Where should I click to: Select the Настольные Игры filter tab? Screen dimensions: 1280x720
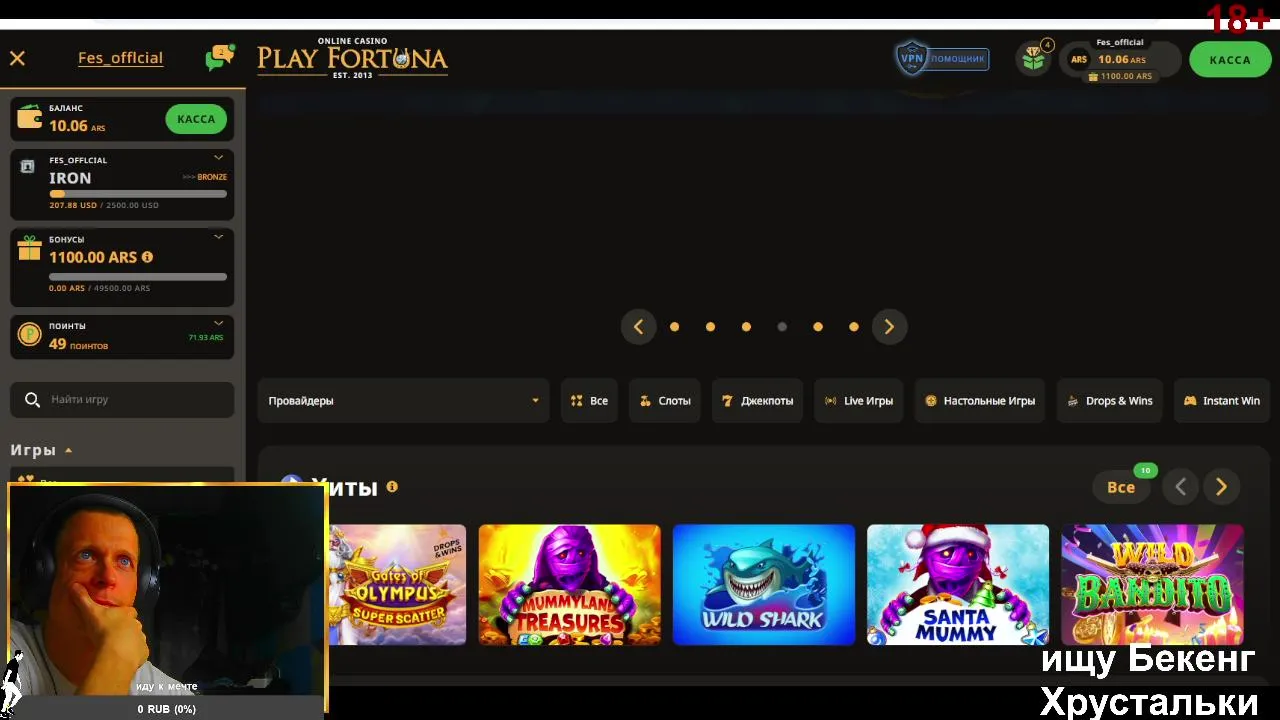coord(980,401)
